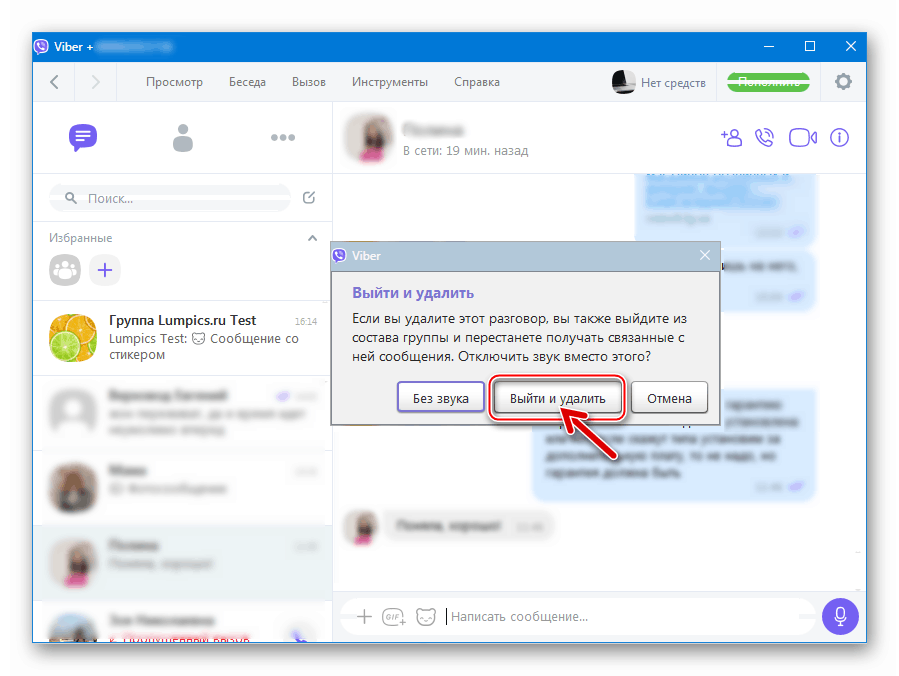Viewport: 899px width, 676px height.
Task: Confirm with the Выйти и удалить button
Action: 557,397
